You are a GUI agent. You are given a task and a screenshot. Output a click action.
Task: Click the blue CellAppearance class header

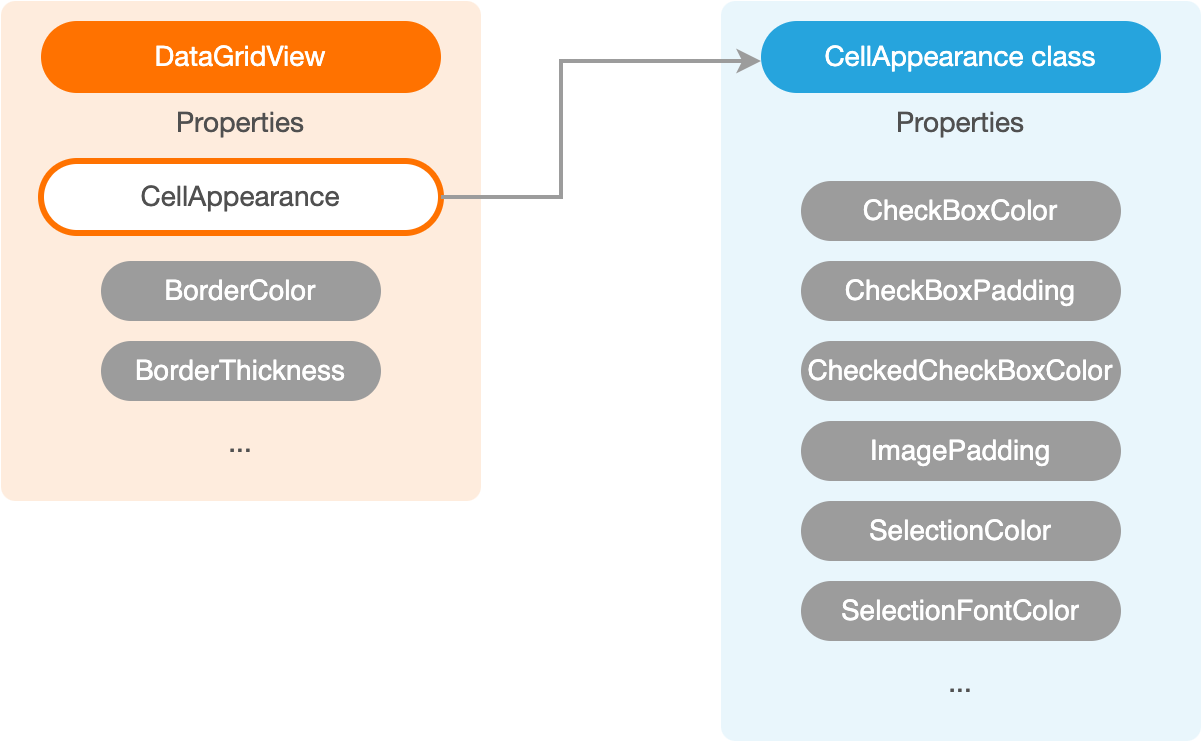[x=960, y=56]
